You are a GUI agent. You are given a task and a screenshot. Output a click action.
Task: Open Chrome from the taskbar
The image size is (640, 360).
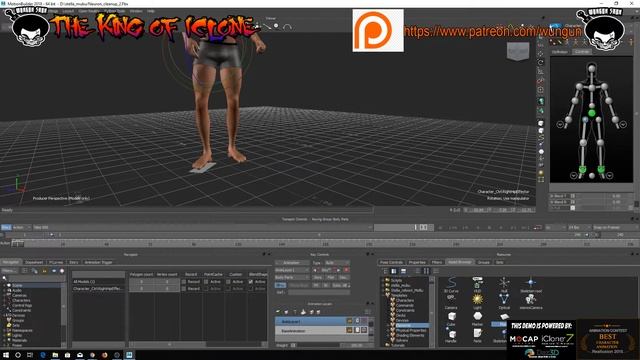coord(92,355)
